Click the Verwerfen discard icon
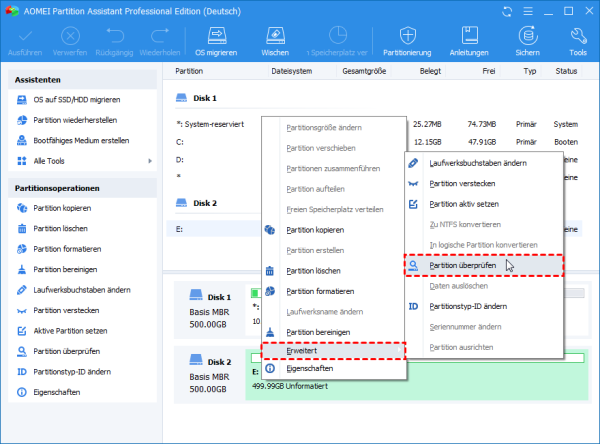 click(x=70, y=41)
